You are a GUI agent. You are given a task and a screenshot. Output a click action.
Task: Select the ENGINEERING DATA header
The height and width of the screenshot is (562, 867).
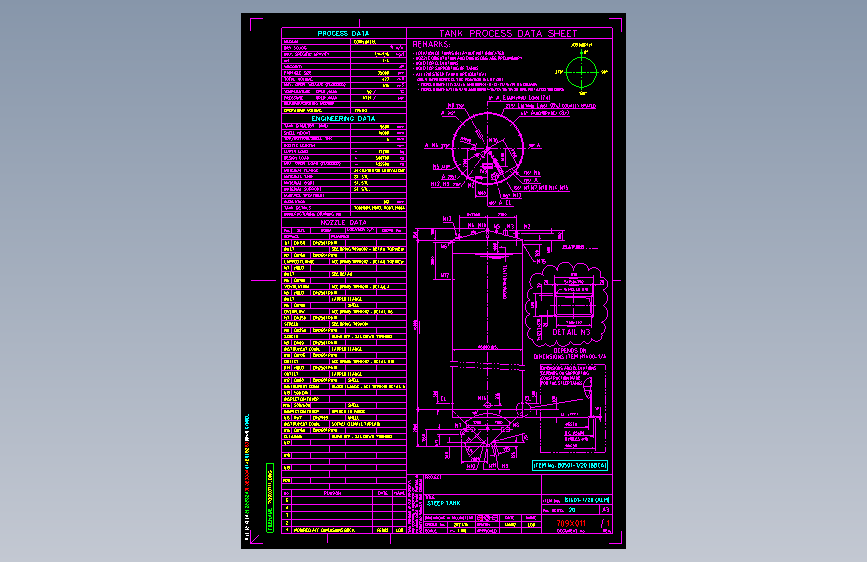[x=343, y=118]
